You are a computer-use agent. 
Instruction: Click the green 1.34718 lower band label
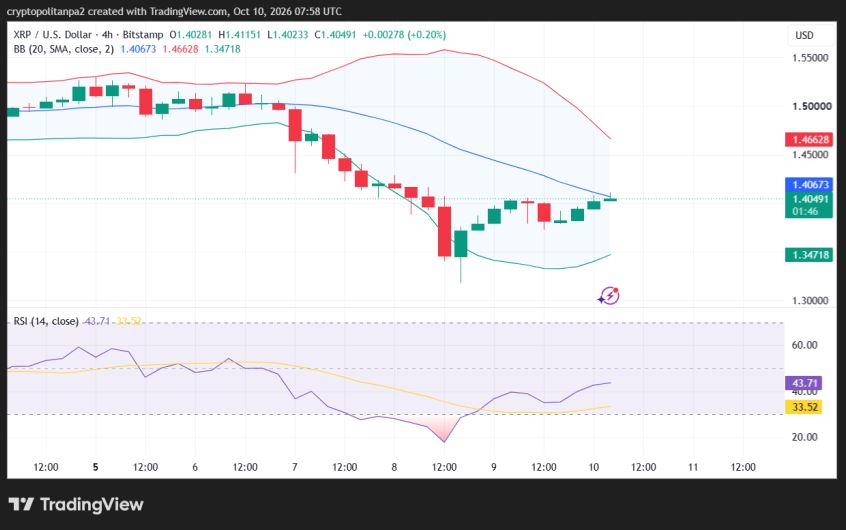coord(809,255)
